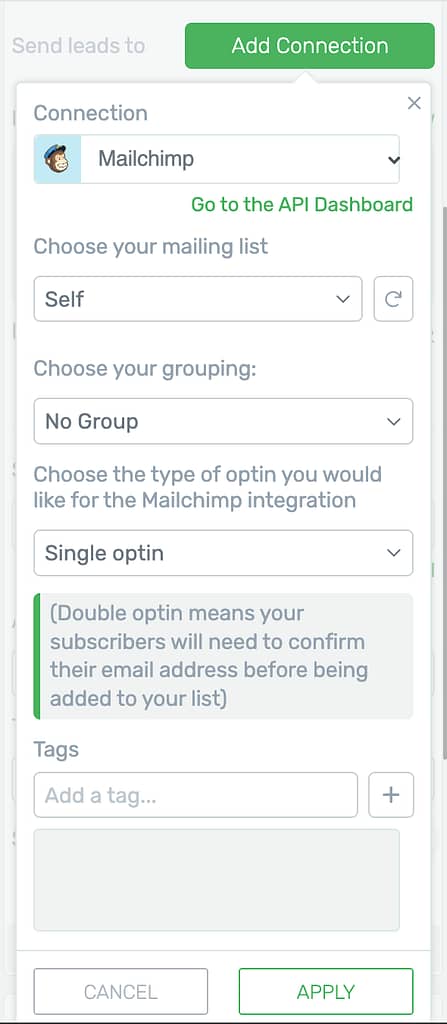Screen dimensions: 447x1024
Task: Click the Add Connection green button
Action: (310, 46)
